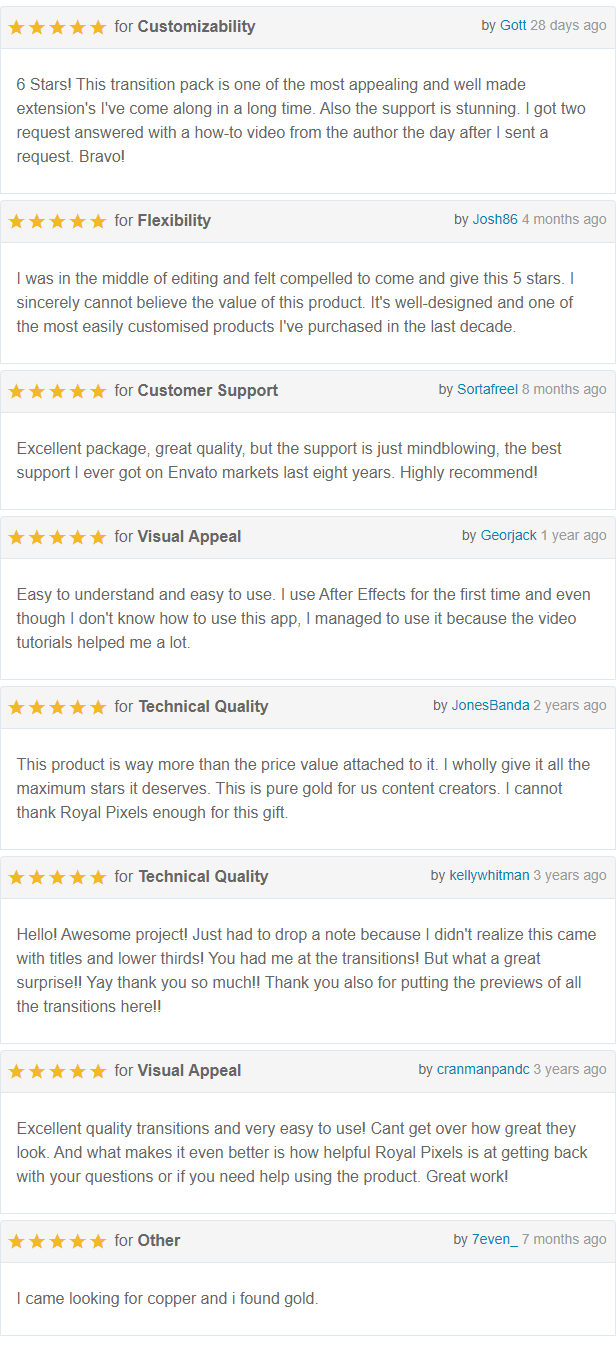The height and width of the screenshot is (1348, 616).
Task: Click the "Customizability" category label
Action: tap(196, 27)
